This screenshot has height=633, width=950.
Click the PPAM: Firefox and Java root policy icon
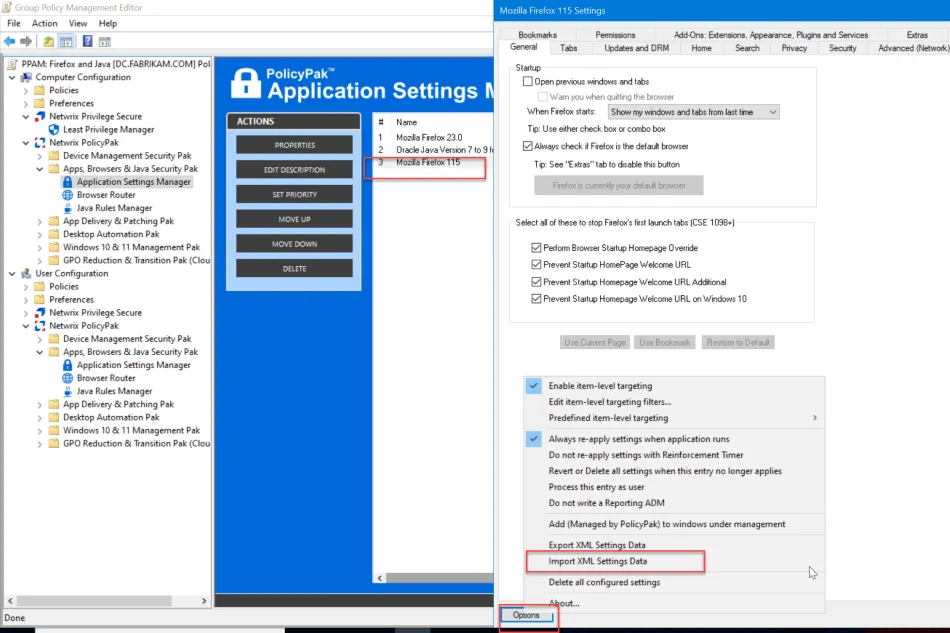coord(12,64)
